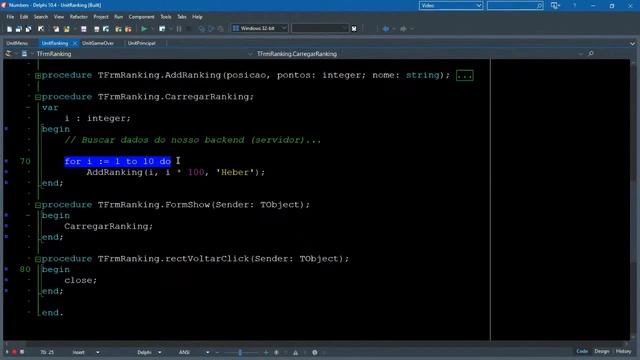This screenshot has width=640, height=360.
Task: Click the help question mark in title bar
Action: pyautogui.click(x=574, y=6)
